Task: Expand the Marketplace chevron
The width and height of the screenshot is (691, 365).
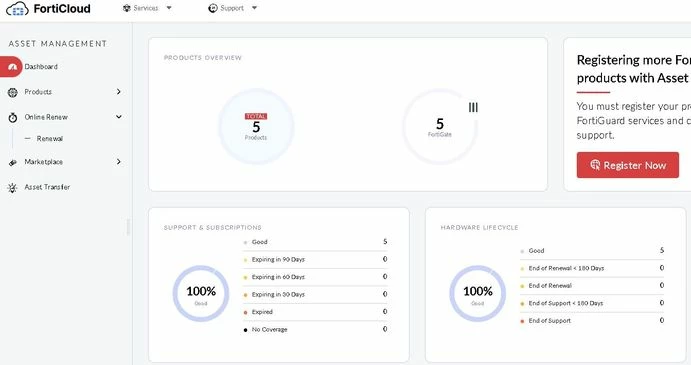Action: [119, 162]
